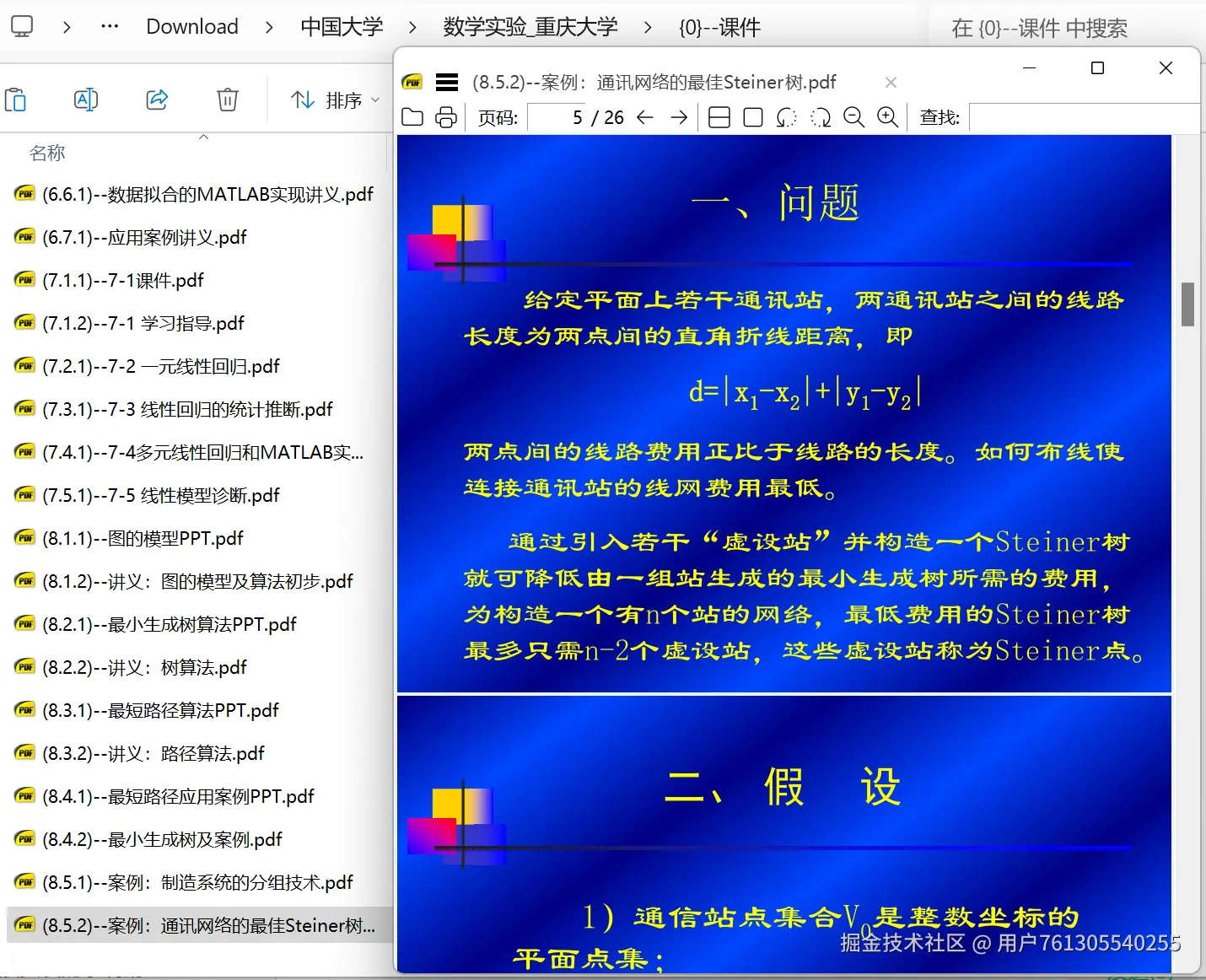Zoom in on the PDF
Screen dimensions: 1206x980
(888, 117)
